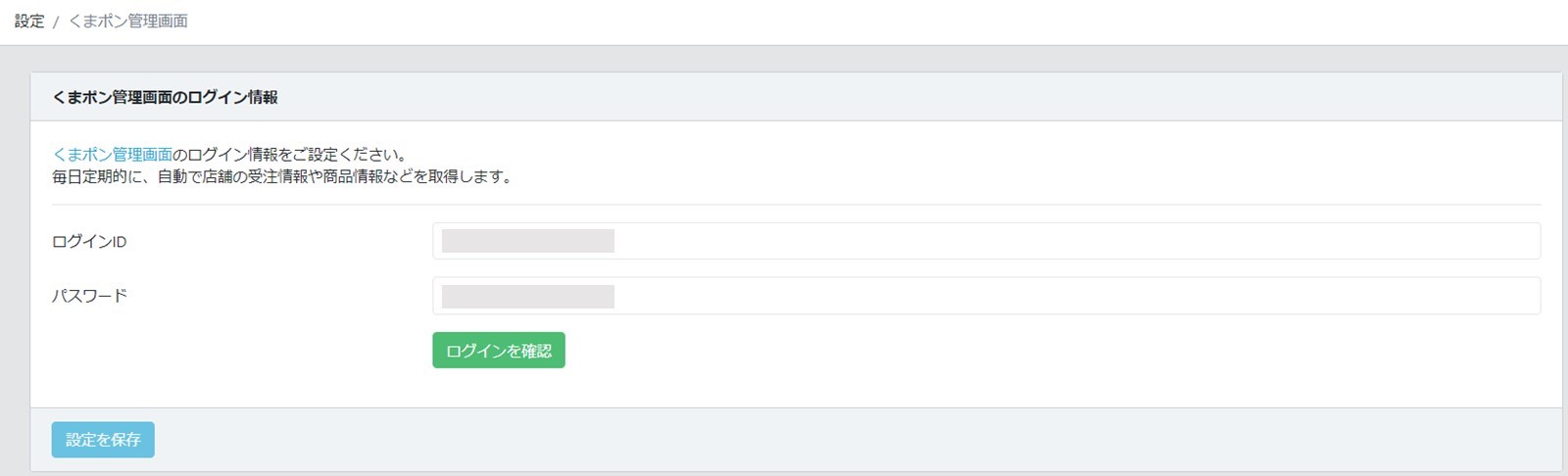Select the くまポン管理画面 breadcrumb item

(127, 21)
